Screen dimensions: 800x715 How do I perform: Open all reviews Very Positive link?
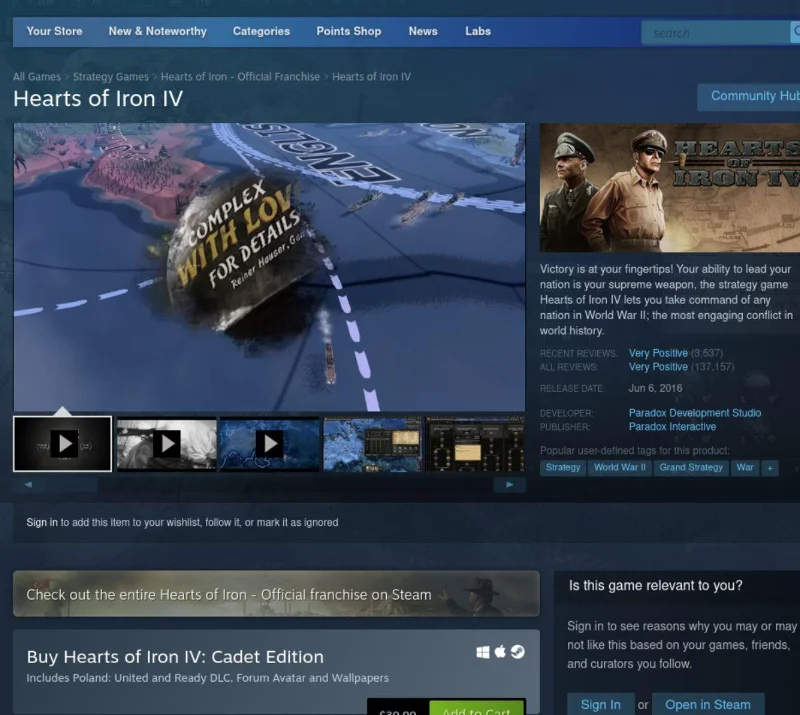(x=658, y=367)
